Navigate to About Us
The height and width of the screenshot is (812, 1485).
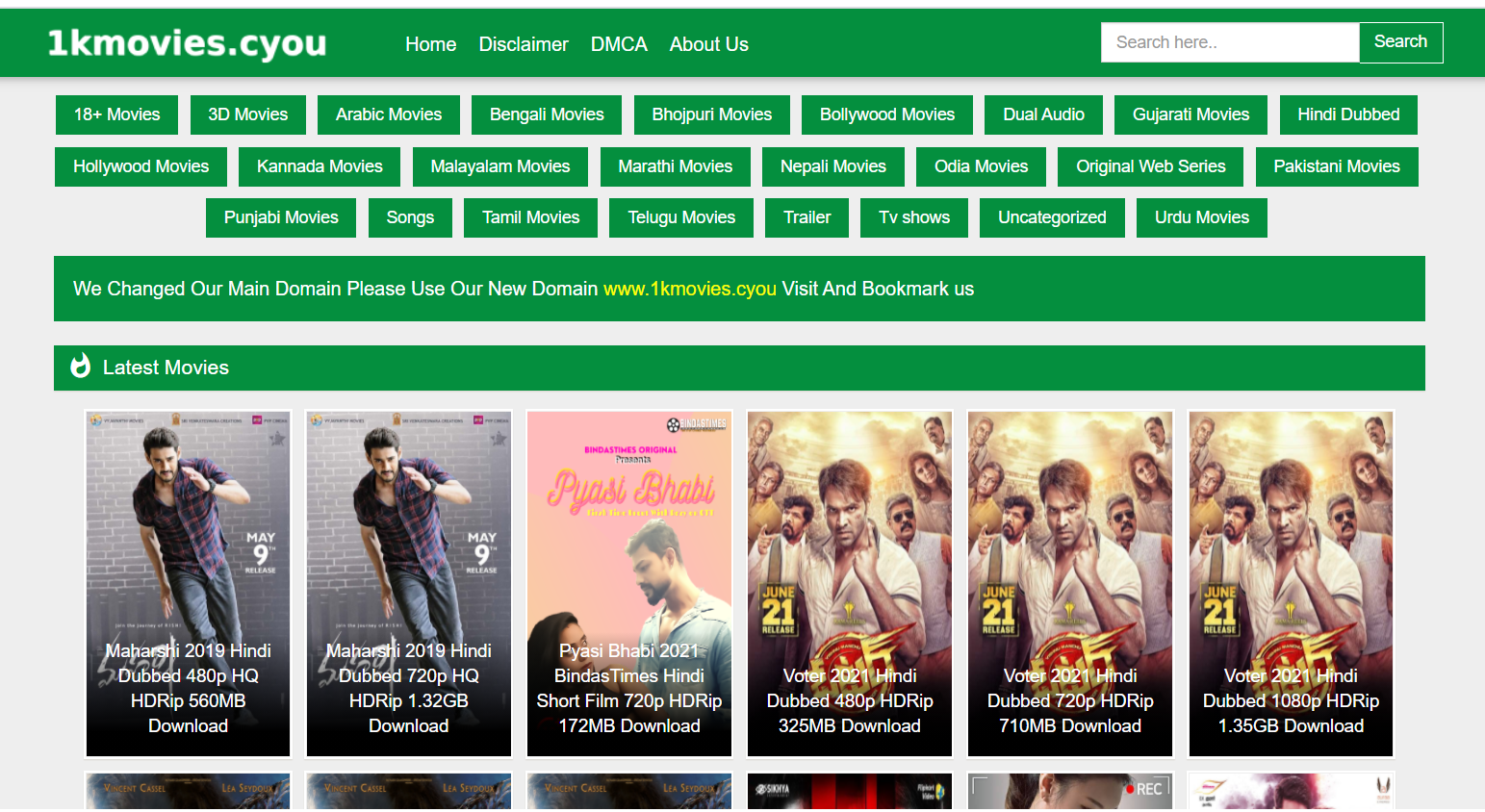(708, 44)
